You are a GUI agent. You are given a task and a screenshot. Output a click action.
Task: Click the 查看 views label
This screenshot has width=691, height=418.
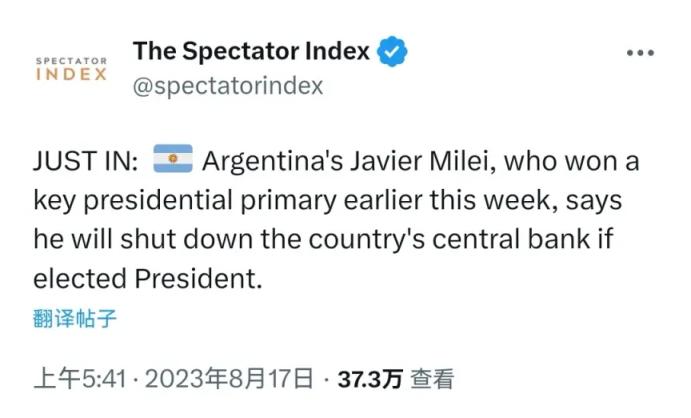click(x=432, y=379)
